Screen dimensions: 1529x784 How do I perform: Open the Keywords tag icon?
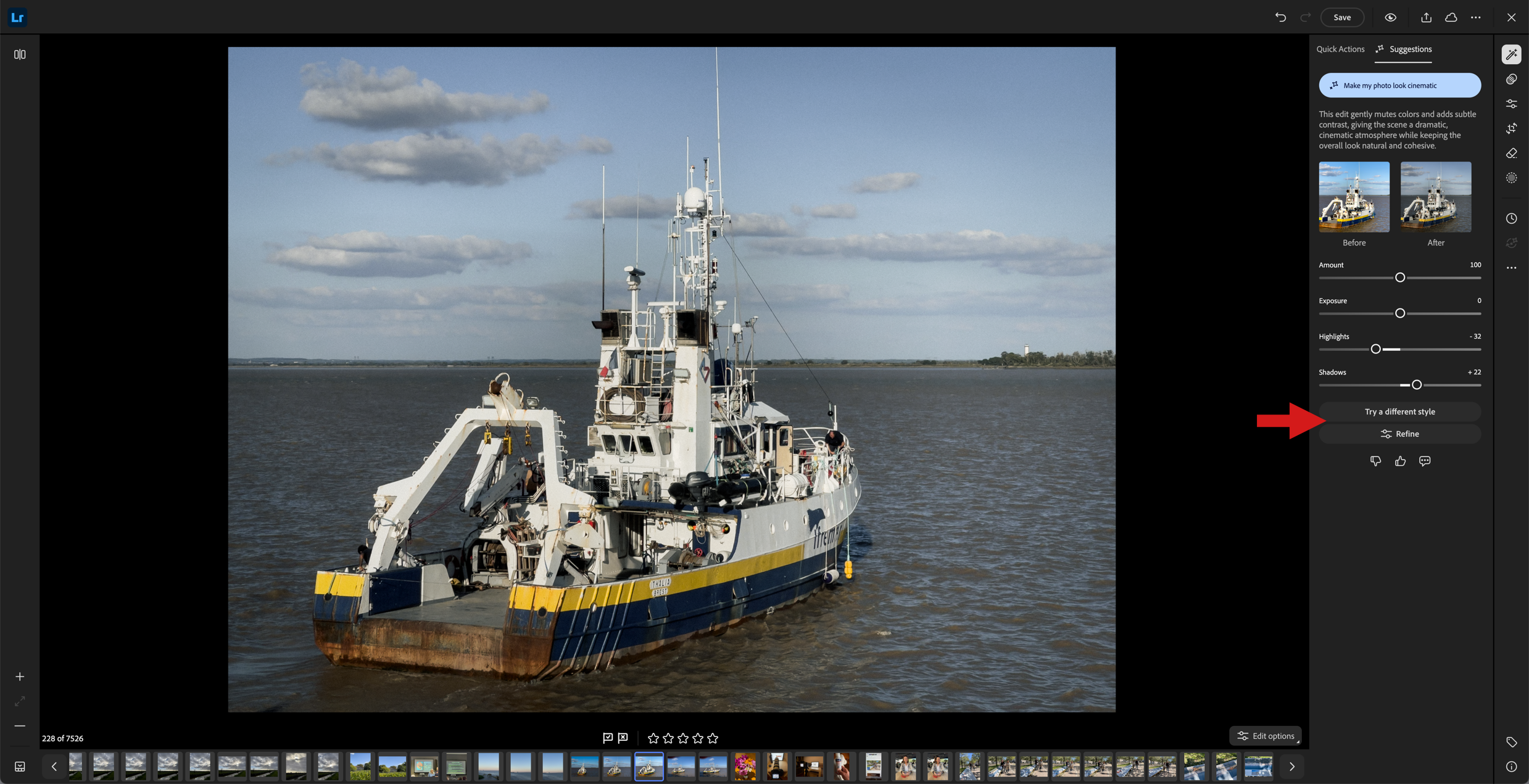[1511, 741]
